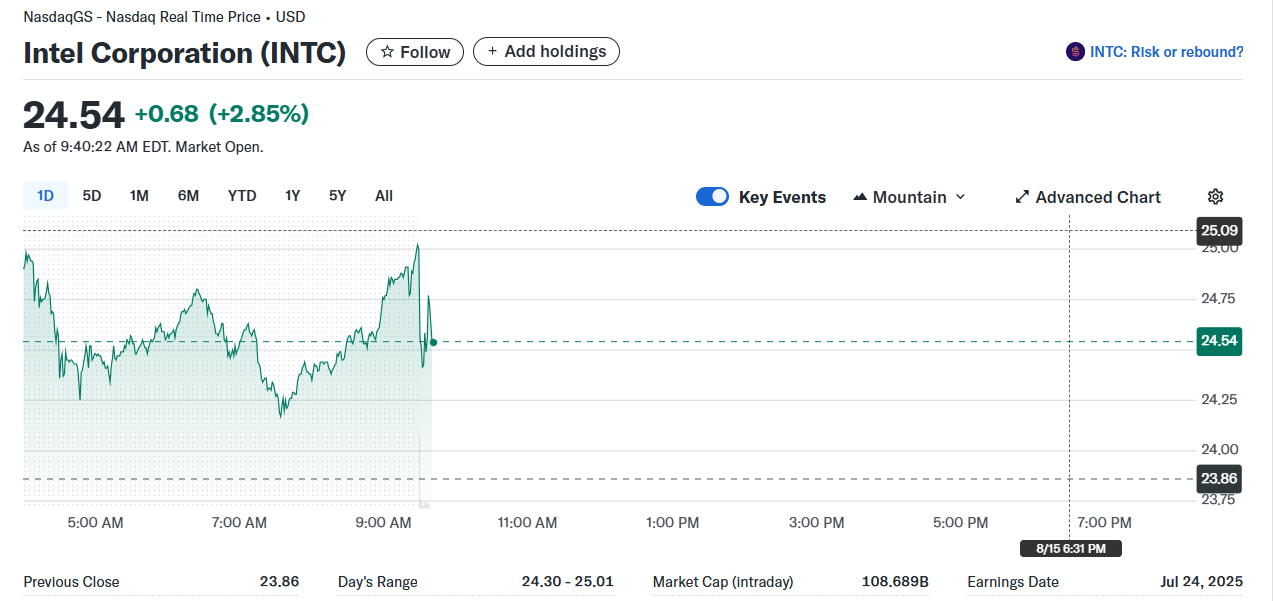Open the Advanced Chart view
1273x601 pixels.
[1088, 197]
